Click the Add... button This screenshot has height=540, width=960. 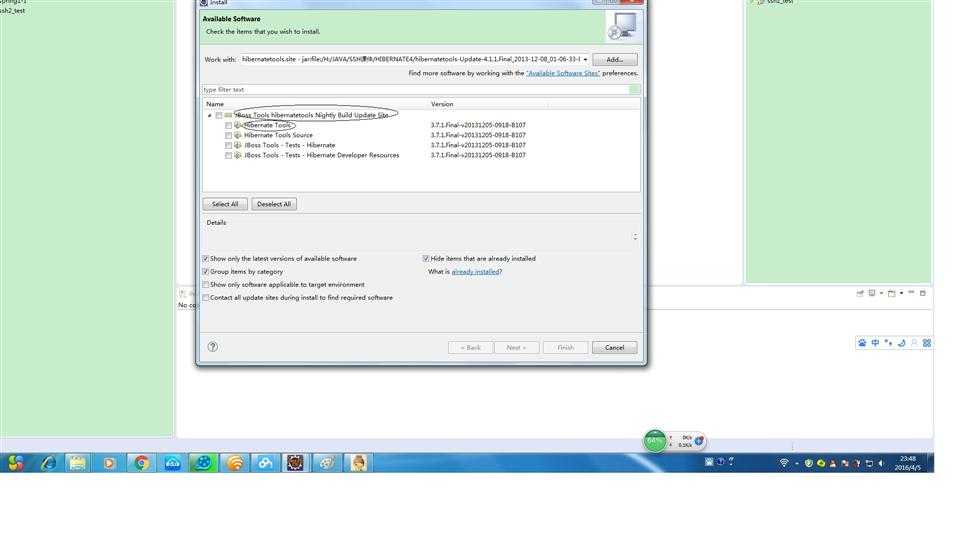(615, 59)
